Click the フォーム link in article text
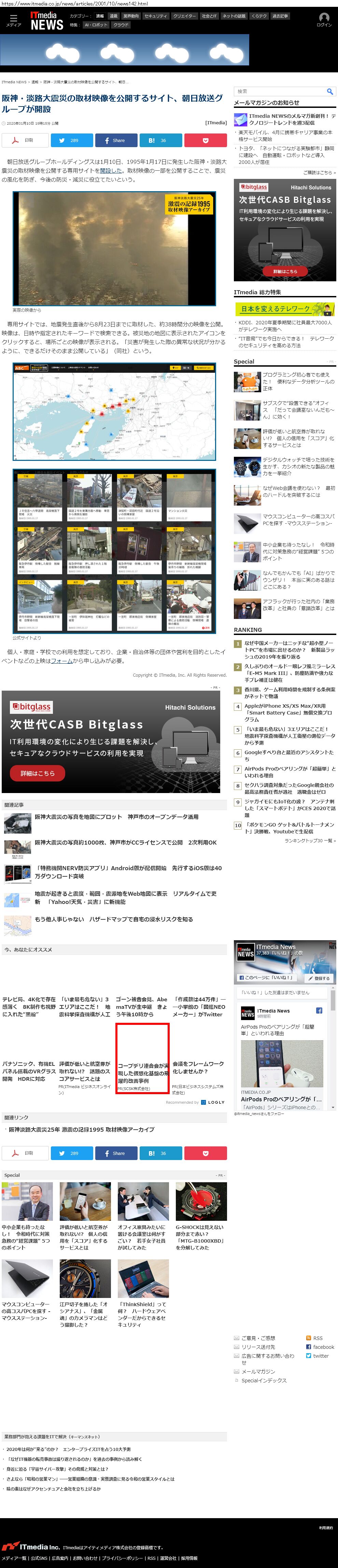The width and height of the screenshot is (338, 1568). click(61, 661)
